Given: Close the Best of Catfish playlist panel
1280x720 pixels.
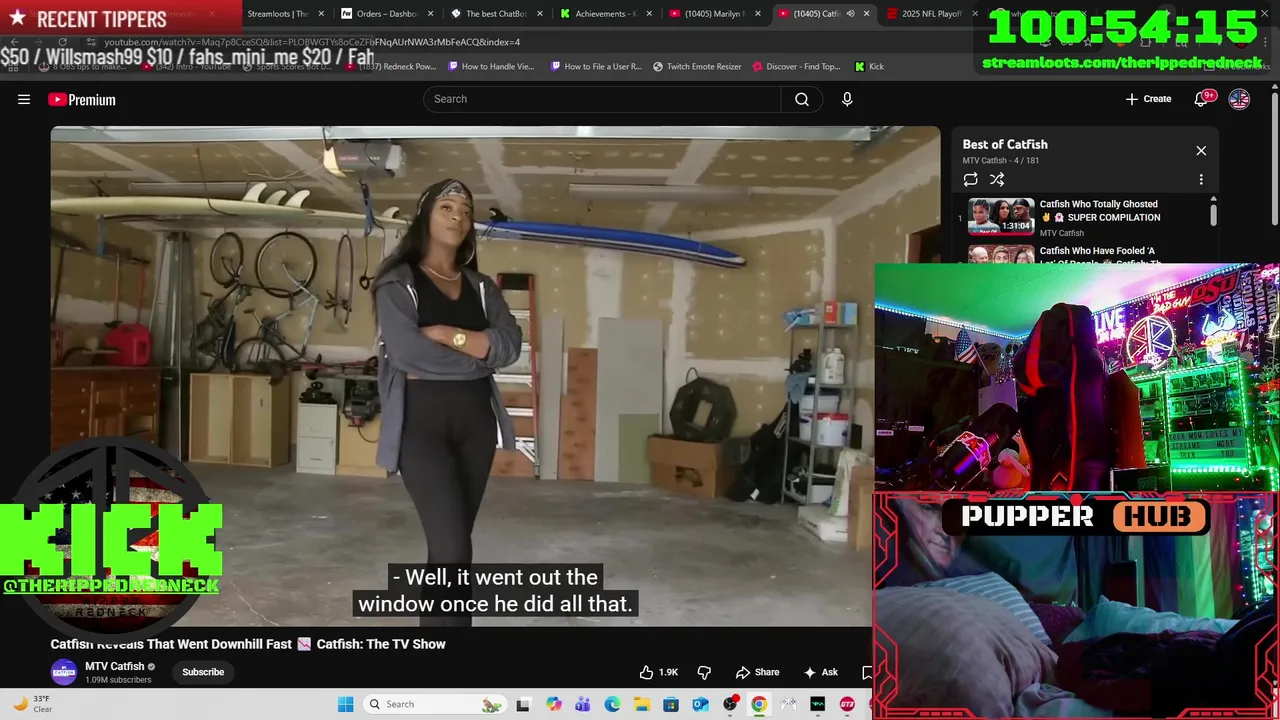Looking at the screenshot, I should [1201, 151].
